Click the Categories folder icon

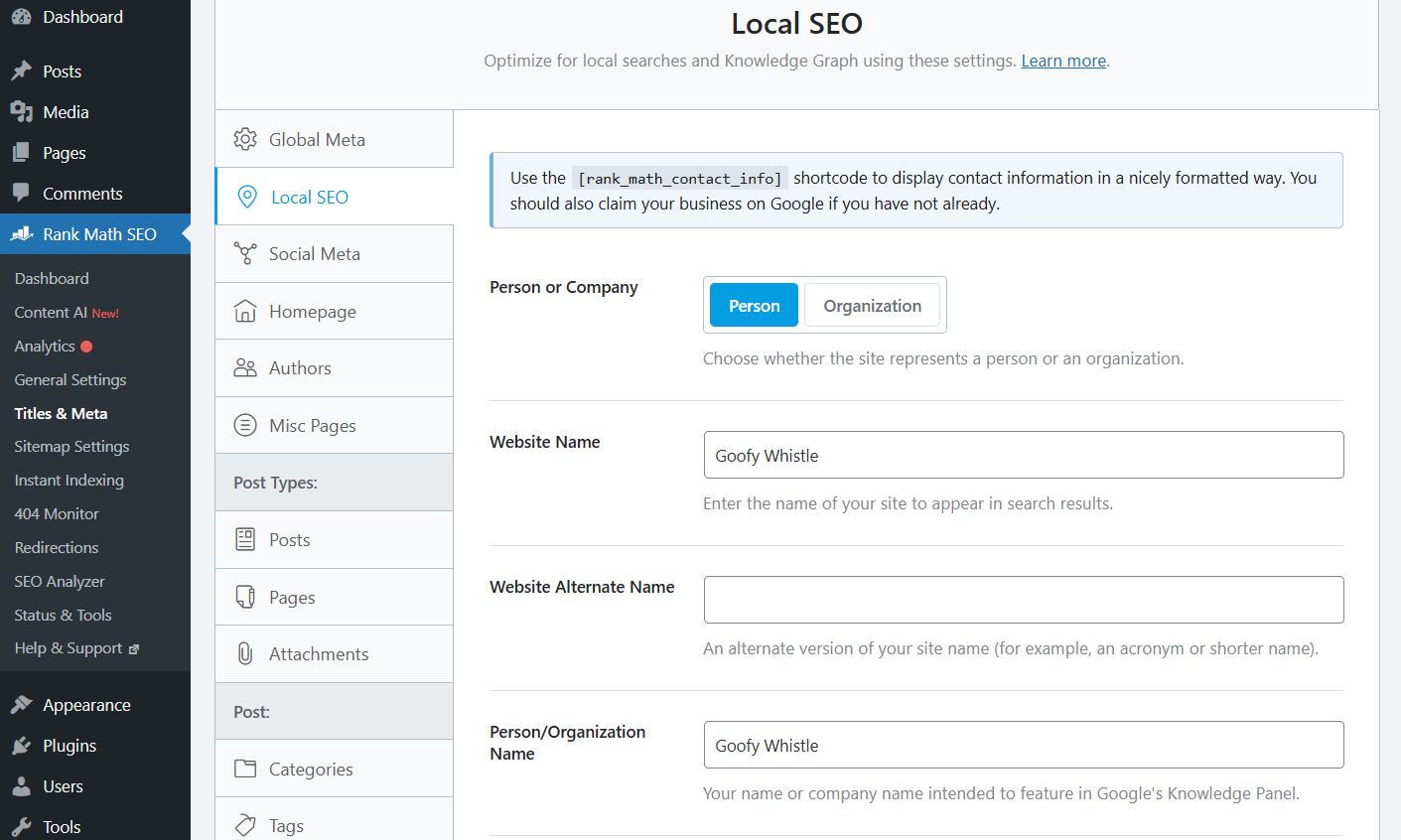(x=245, y=769)
